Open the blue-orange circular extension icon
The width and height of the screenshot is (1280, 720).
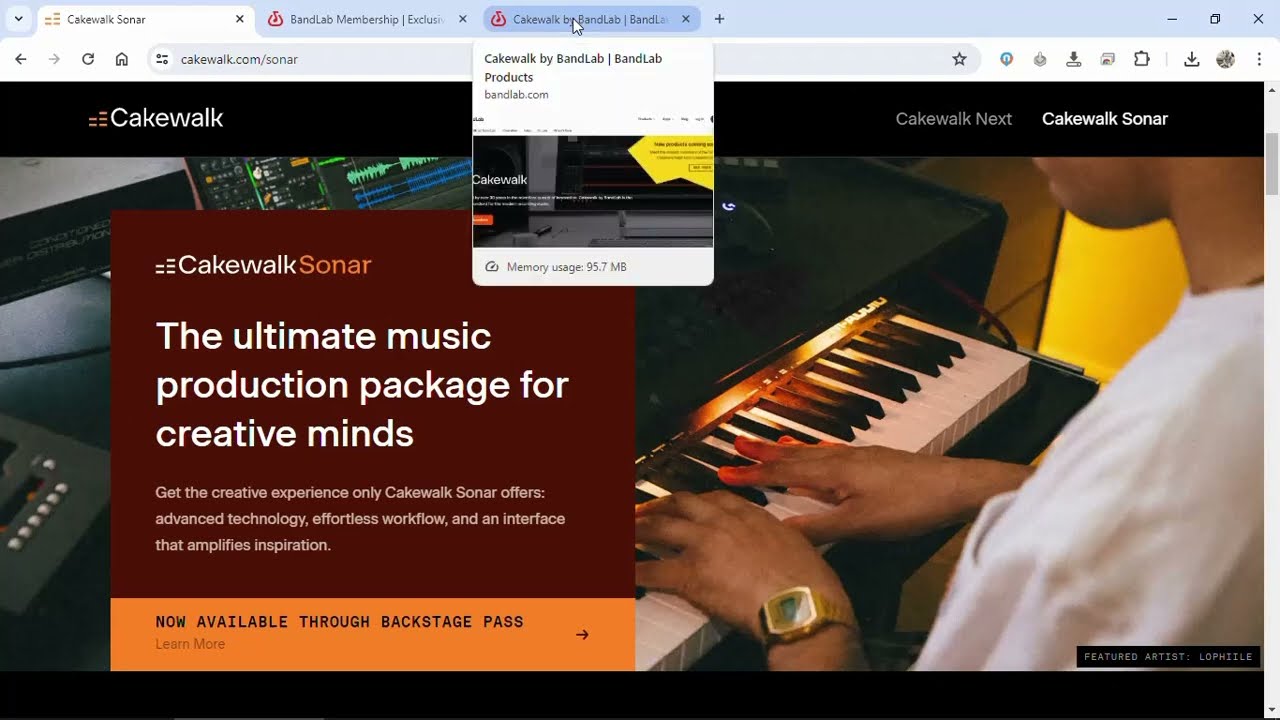pos(1006,59)
